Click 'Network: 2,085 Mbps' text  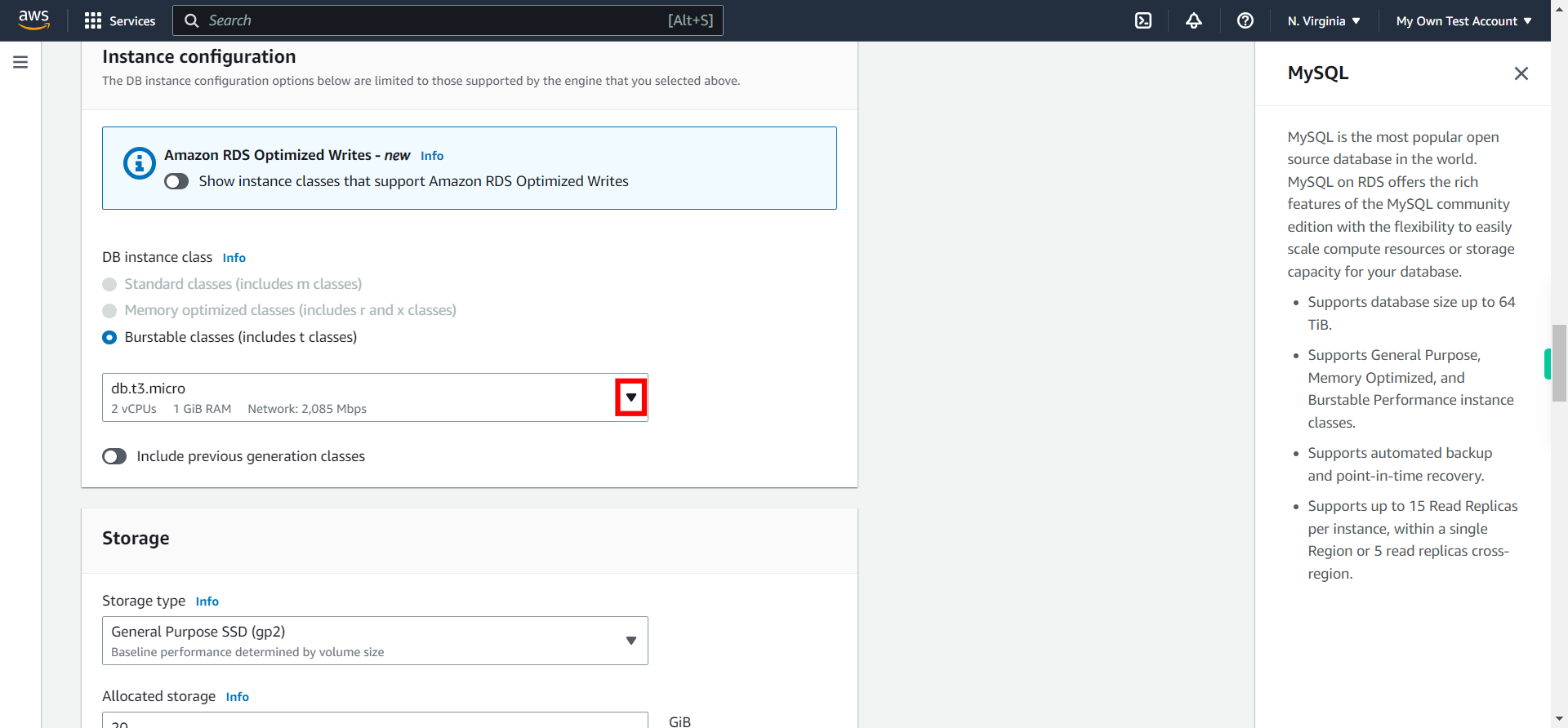307,409
